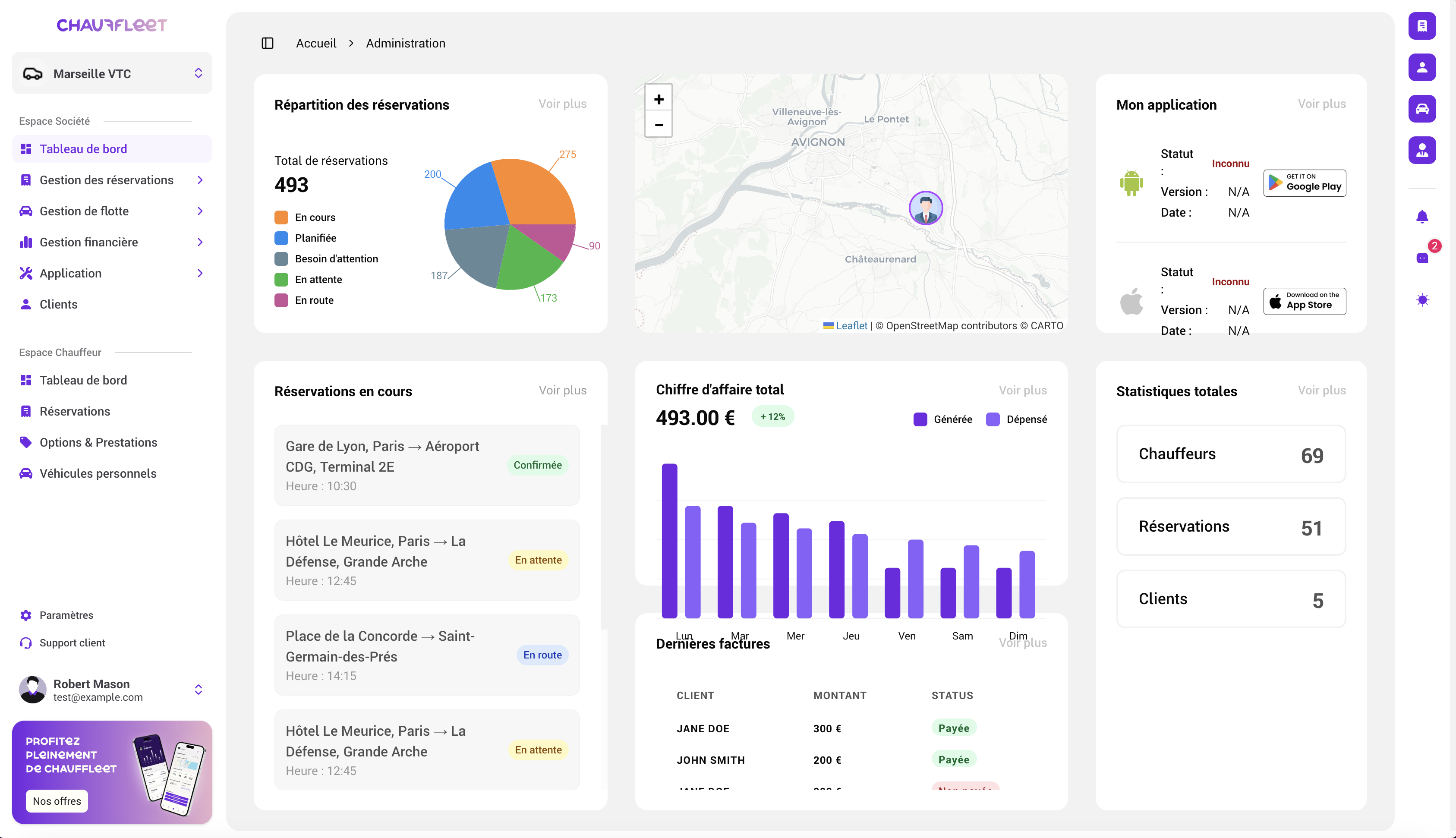Open Clients in the sidebar
This screenshot has height=838, width=1456.
[x=58, y=305]
